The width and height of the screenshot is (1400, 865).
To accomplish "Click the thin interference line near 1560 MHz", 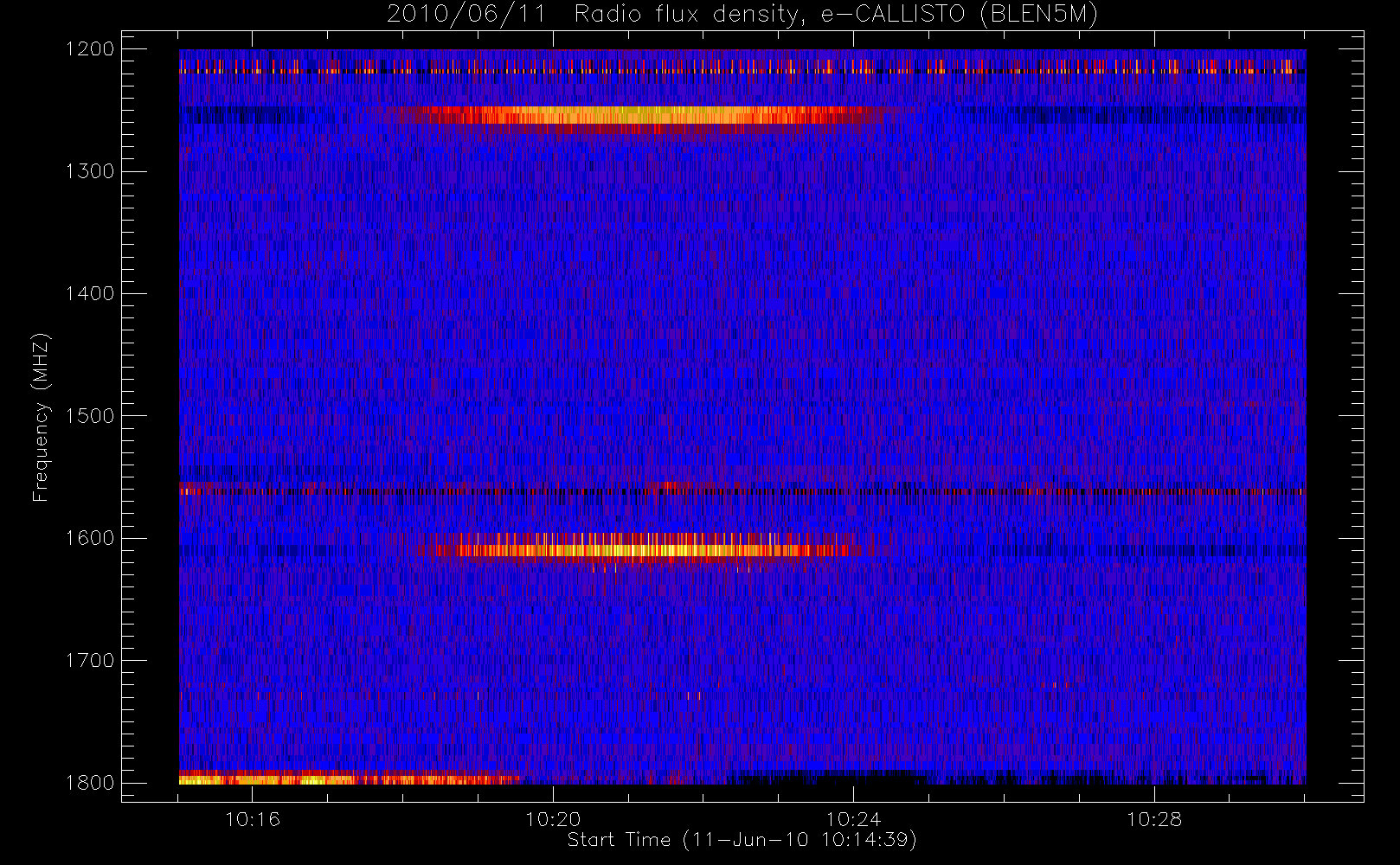I will [x=742, y=491].
